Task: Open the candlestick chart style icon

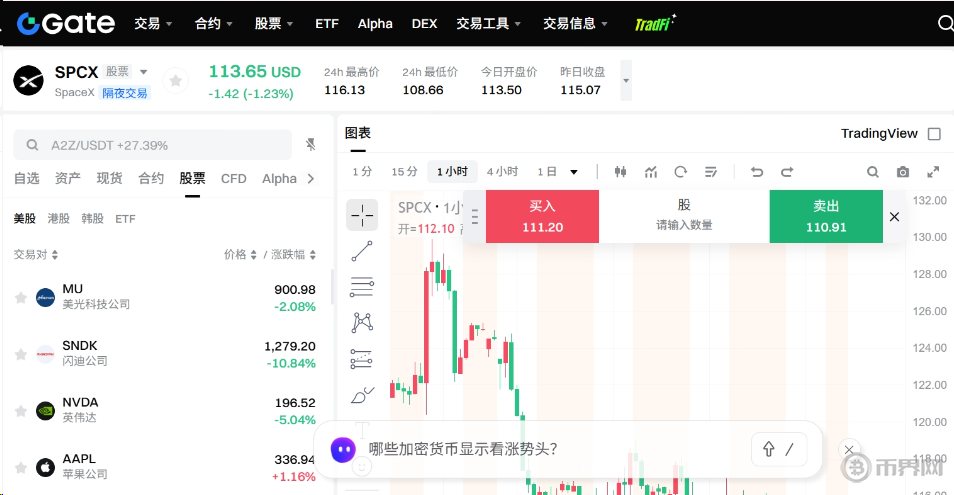Action: point(621,172)
